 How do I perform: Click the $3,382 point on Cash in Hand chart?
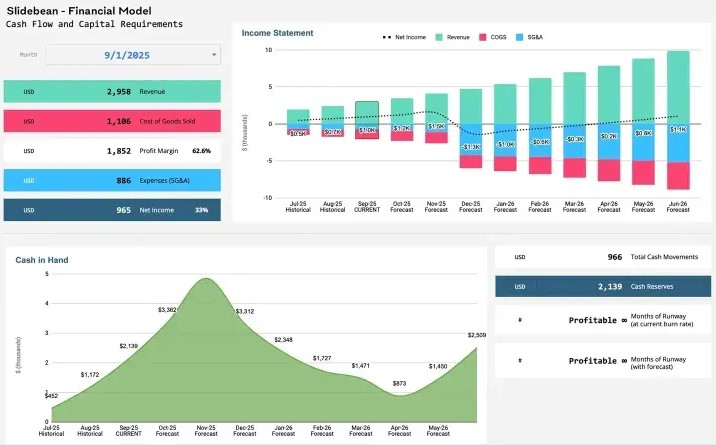[167, 310]
